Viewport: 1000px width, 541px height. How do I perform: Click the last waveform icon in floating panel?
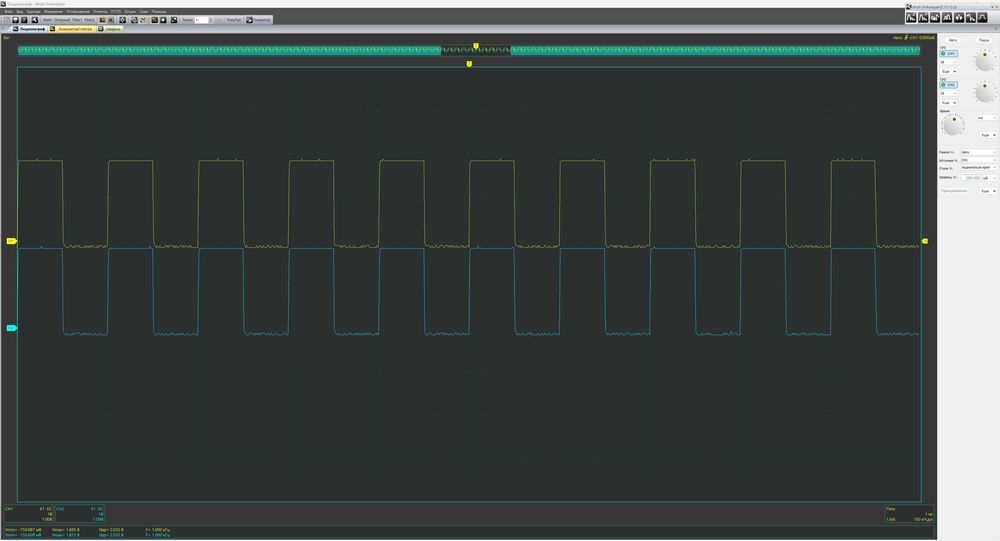(982, 17)
